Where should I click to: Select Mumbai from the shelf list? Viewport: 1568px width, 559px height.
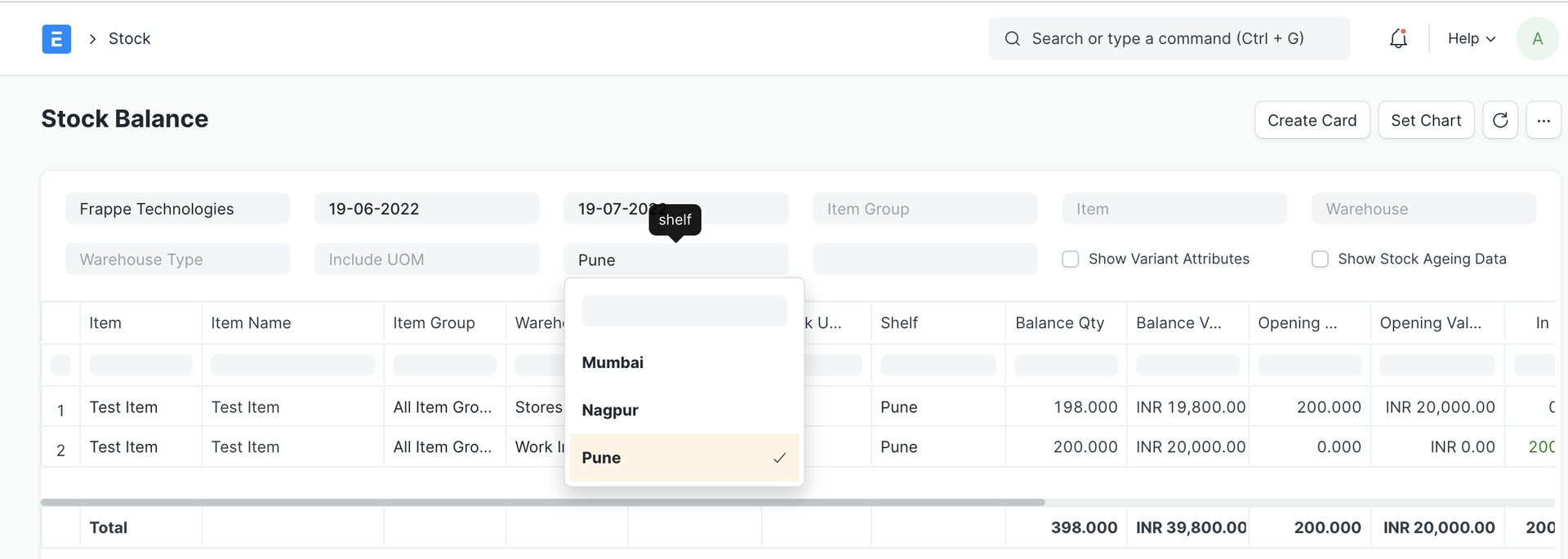pos(612,362)
